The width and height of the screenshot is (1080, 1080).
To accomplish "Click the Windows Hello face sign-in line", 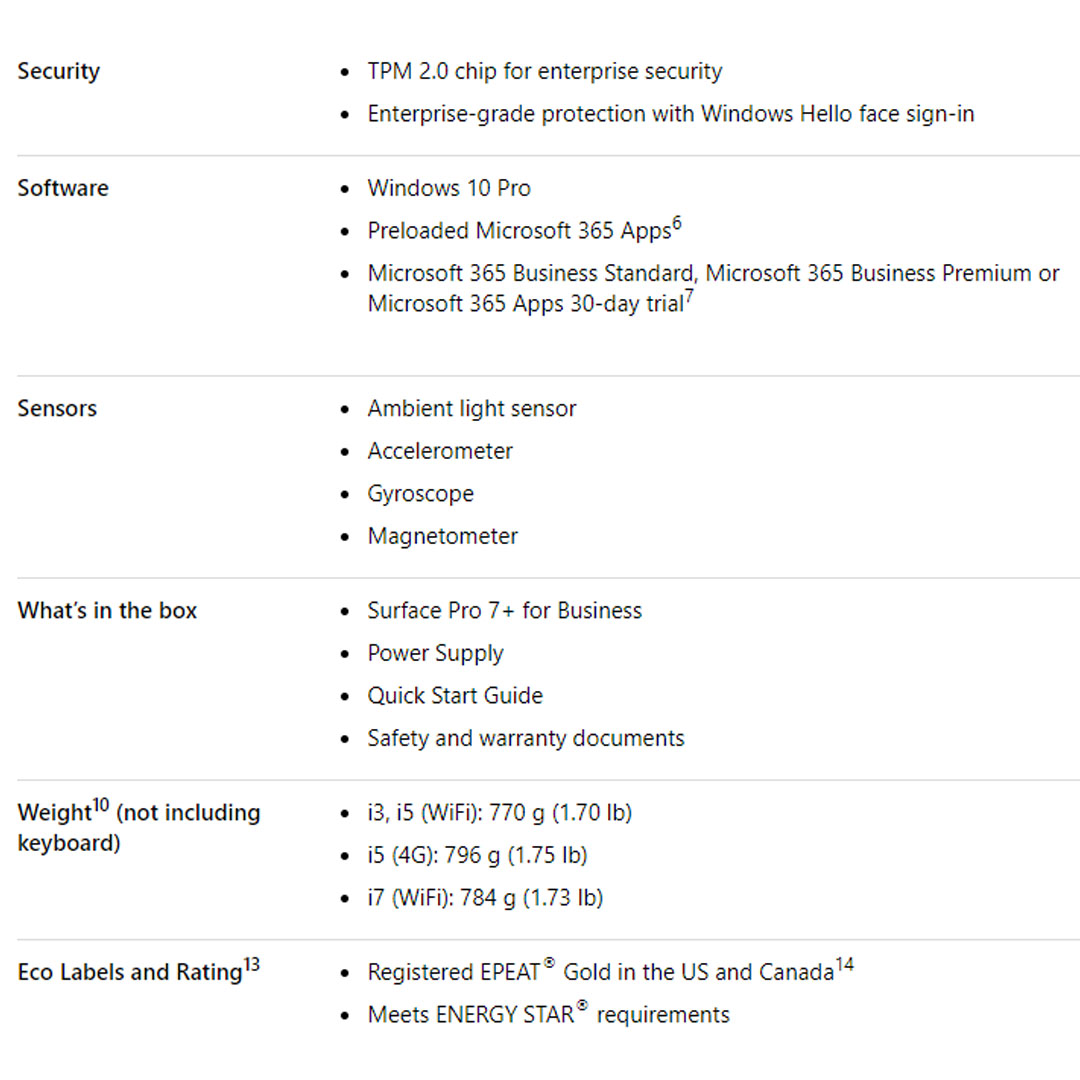I will coord(670,114).
